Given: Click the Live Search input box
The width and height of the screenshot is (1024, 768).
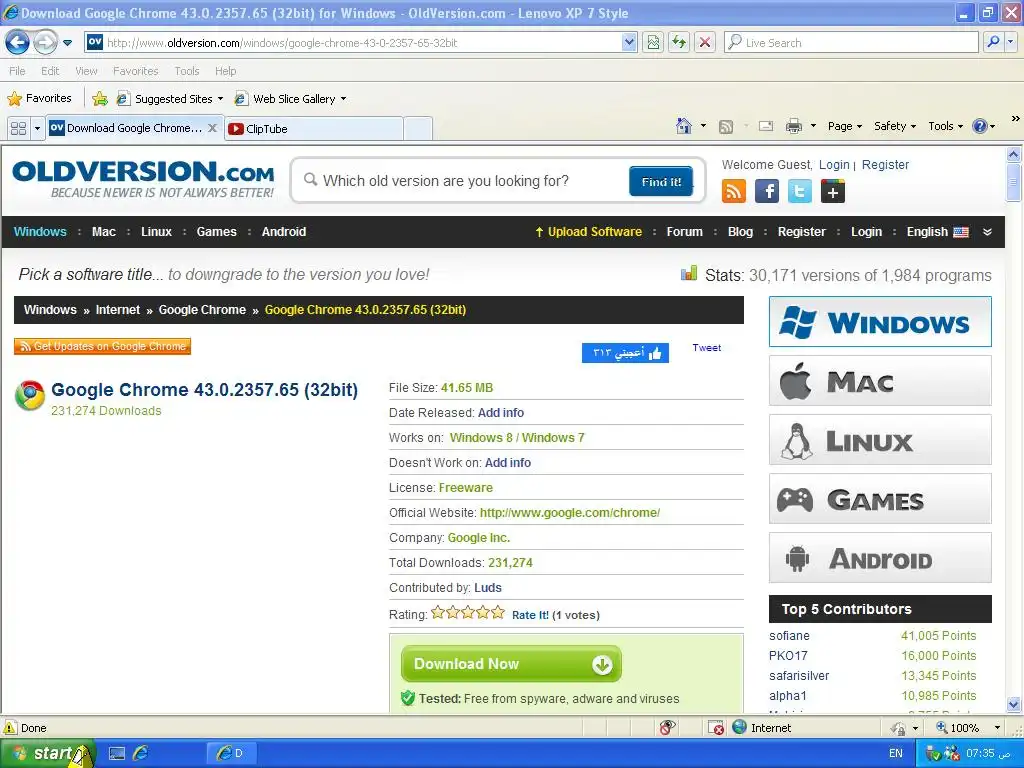Looking at the screenshot, I should [852, 42].
